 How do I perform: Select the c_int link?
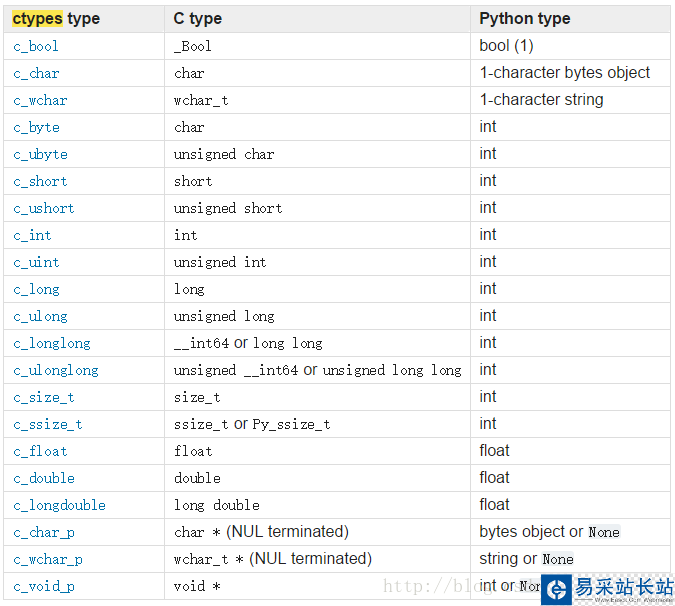pos(32,235)
